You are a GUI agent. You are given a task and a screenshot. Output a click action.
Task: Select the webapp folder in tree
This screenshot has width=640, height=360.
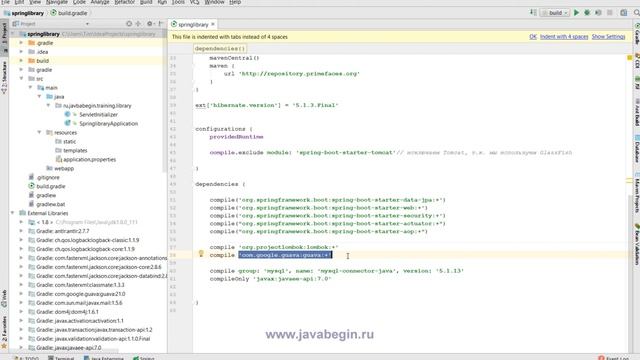pyautogui.click(x=64, y=169)
